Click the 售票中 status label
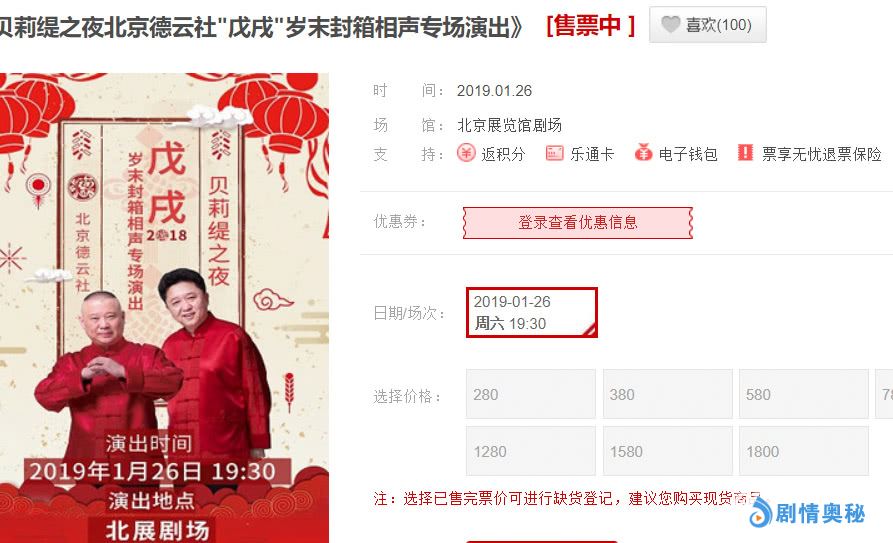893x543 pixels. tap(590, 25)
